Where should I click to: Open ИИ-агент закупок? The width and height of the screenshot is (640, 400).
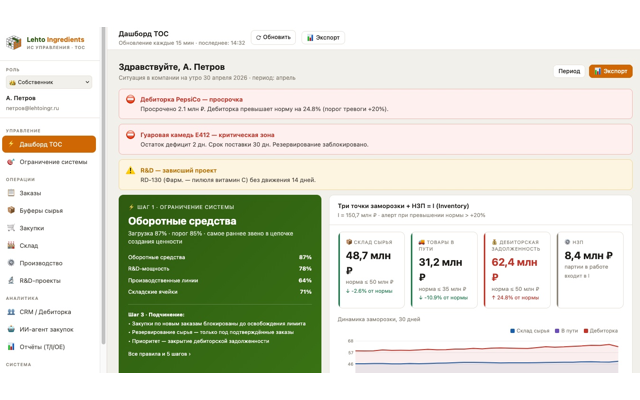(49, 329)
